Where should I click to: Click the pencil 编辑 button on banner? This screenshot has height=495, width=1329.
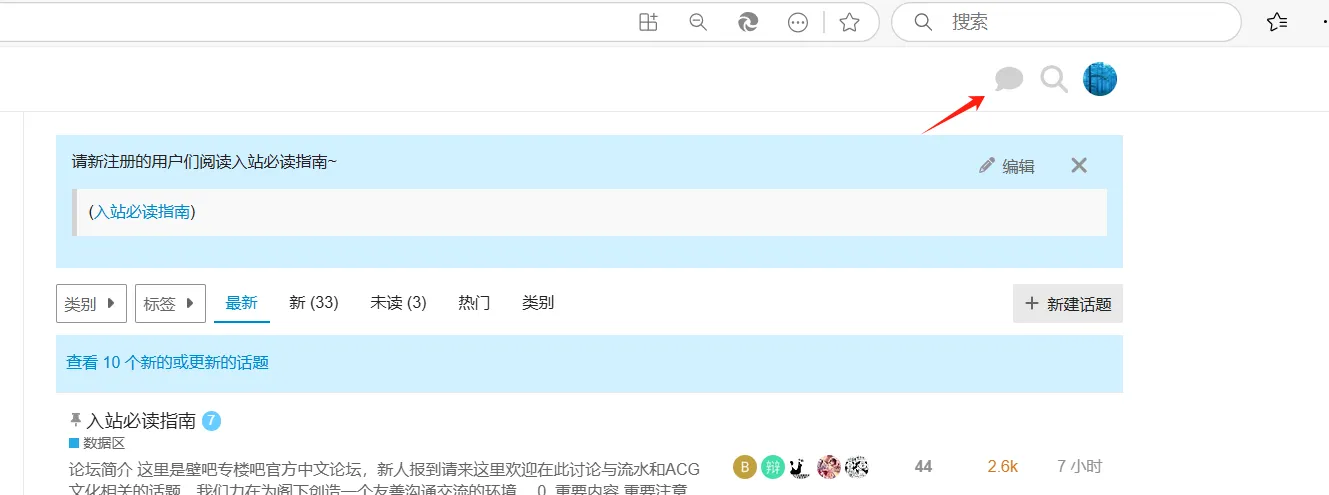pos(1007,166)
